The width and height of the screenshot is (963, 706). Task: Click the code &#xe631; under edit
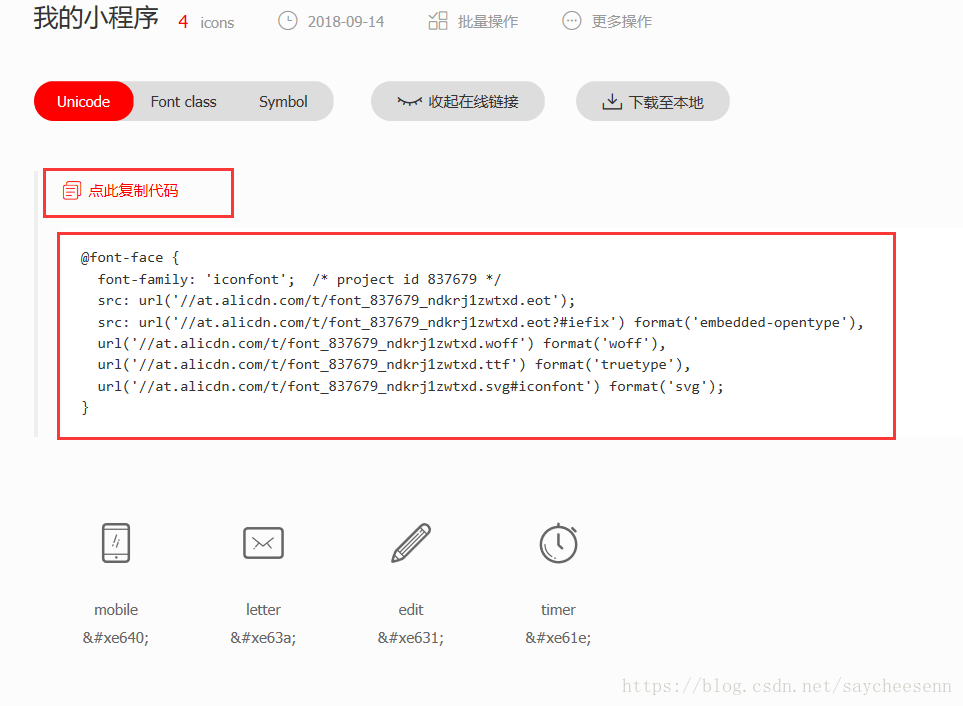click(x=411, y=638)
